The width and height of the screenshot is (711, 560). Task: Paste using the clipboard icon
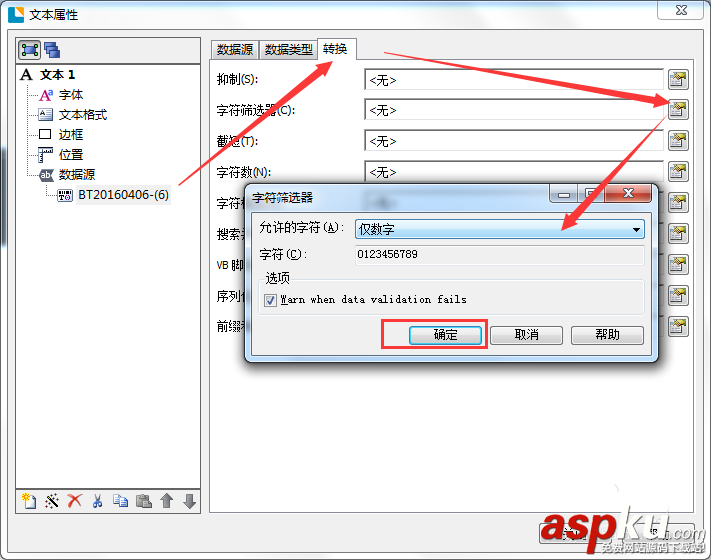tap(144, 501)
